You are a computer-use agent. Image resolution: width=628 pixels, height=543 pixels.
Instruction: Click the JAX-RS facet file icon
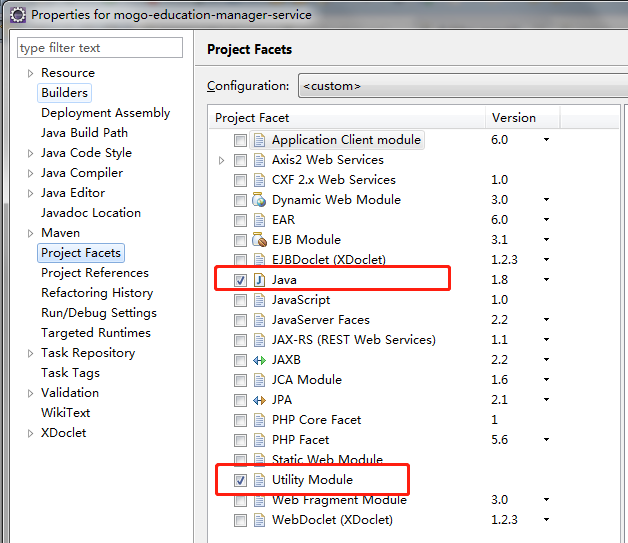(259, 340)
